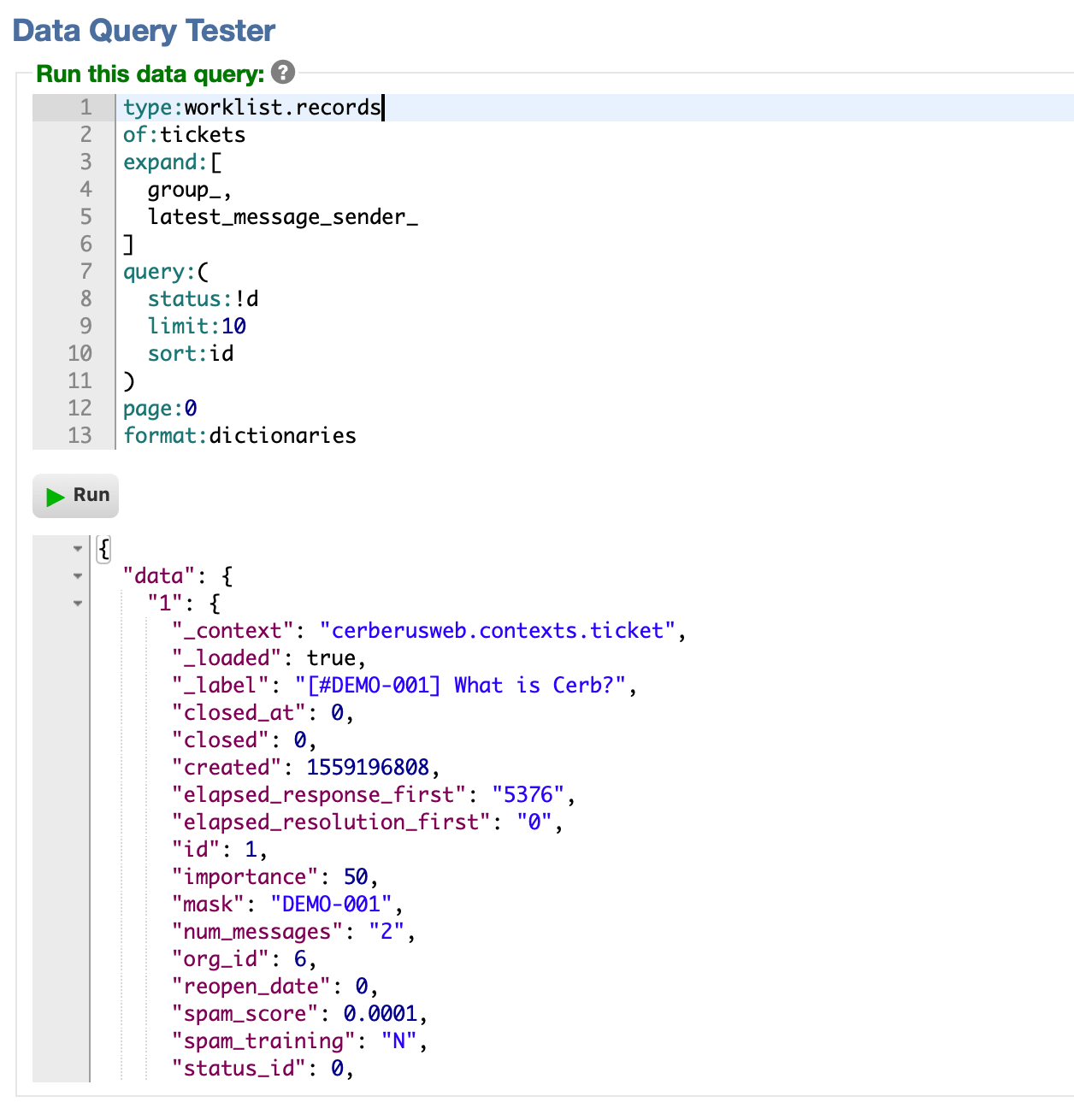
Task: Collapse the root JSON object fold arrow
Action: [78, 549]
